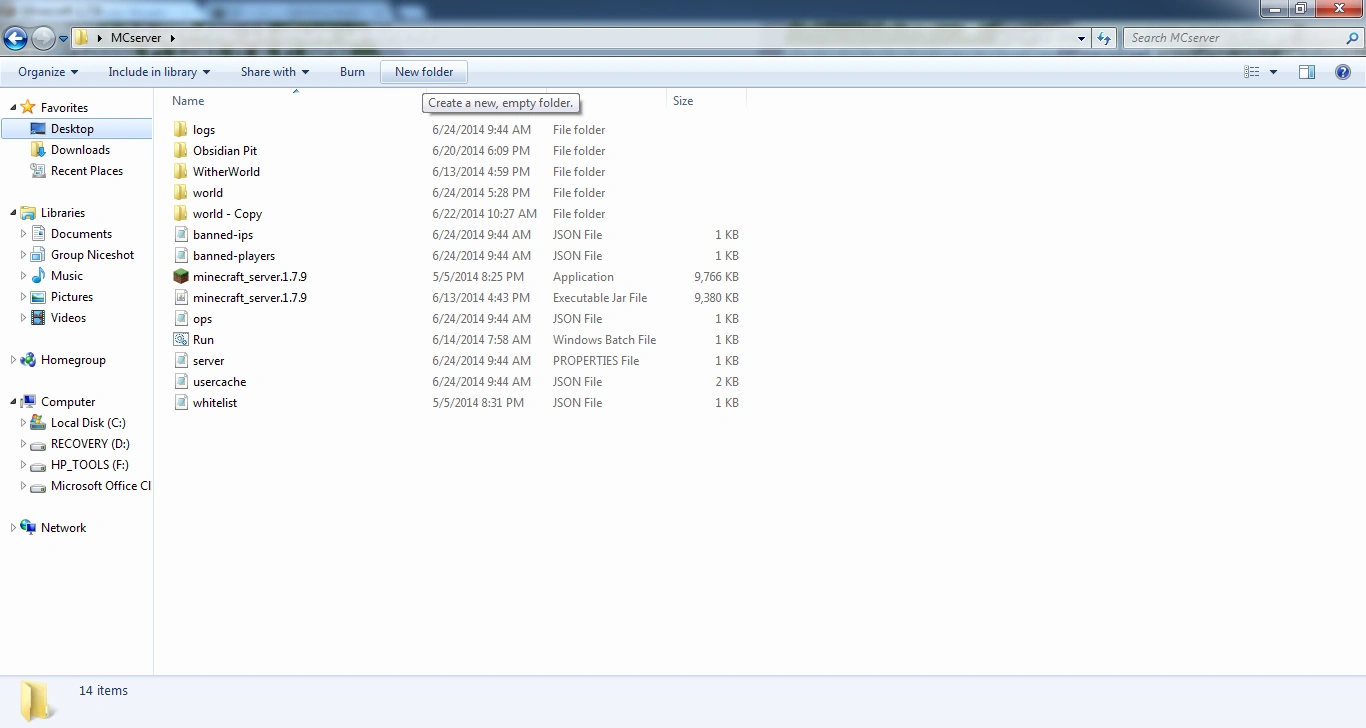Image resolution: width=1366 pixels, height=728 pixels.
Task: Open the Organize menu
Action: click(48, 72)
